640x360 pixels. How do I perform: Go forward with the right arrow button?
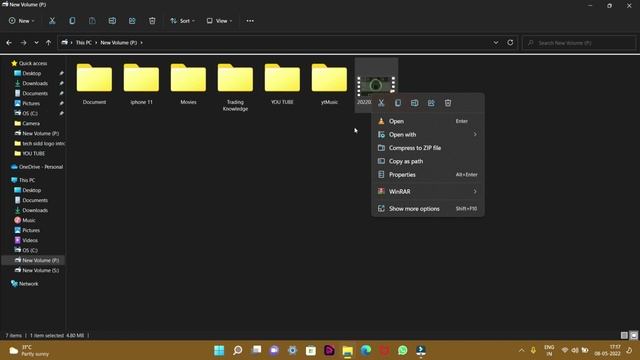23,42
